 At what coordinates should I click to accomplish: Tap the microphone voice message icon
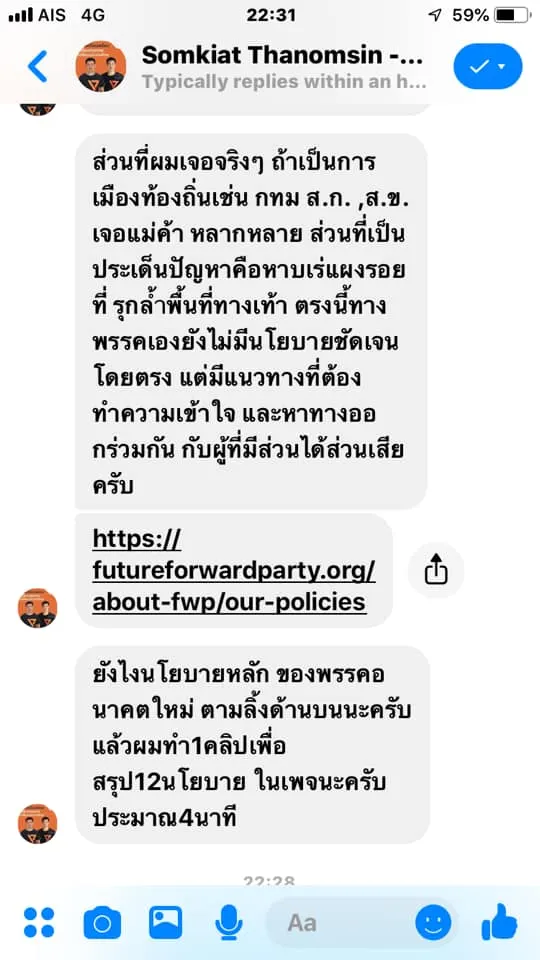[x=229, y=922]
